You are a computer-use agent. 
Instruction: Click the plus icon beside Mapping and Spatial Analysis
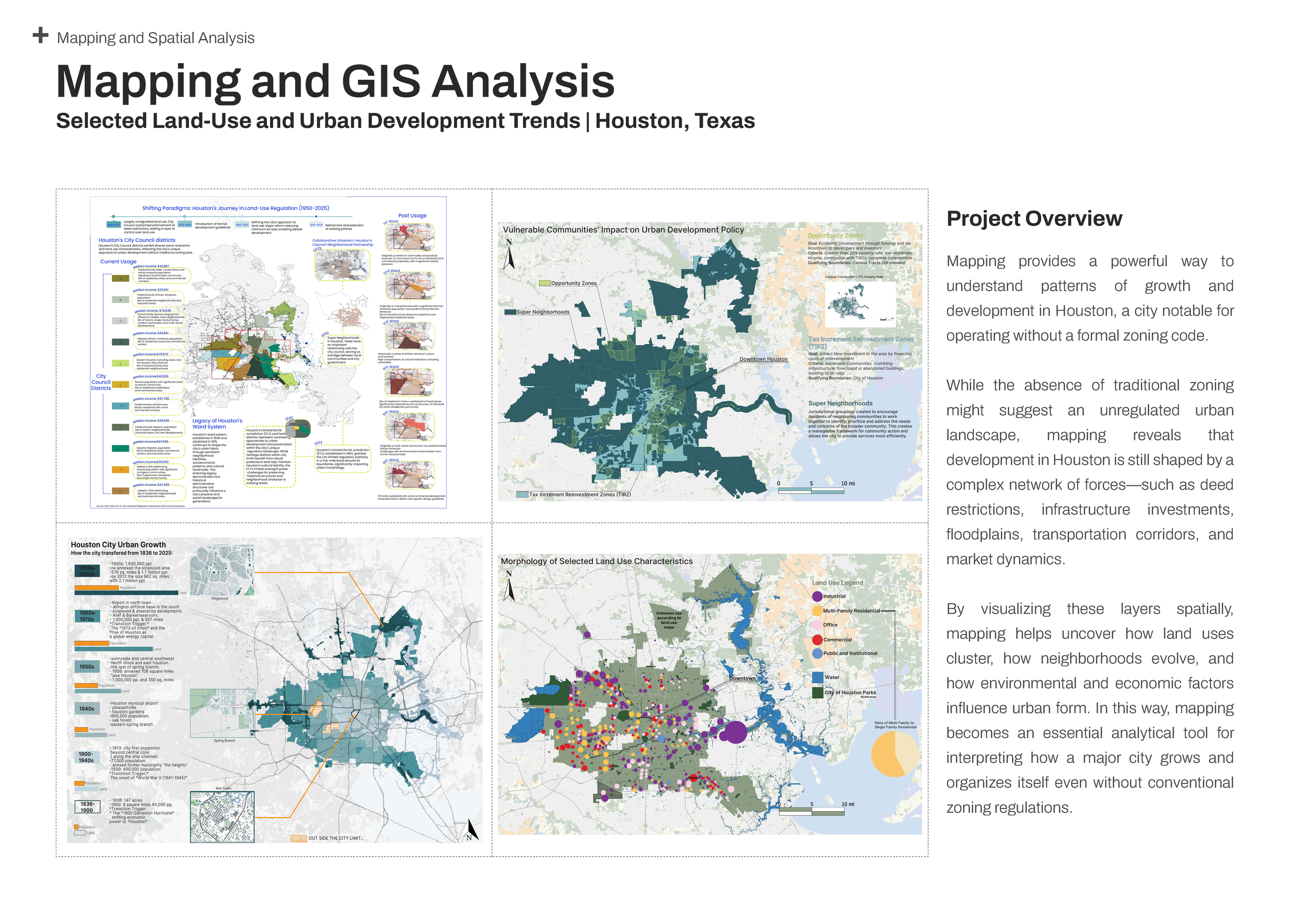click(40, 36)
